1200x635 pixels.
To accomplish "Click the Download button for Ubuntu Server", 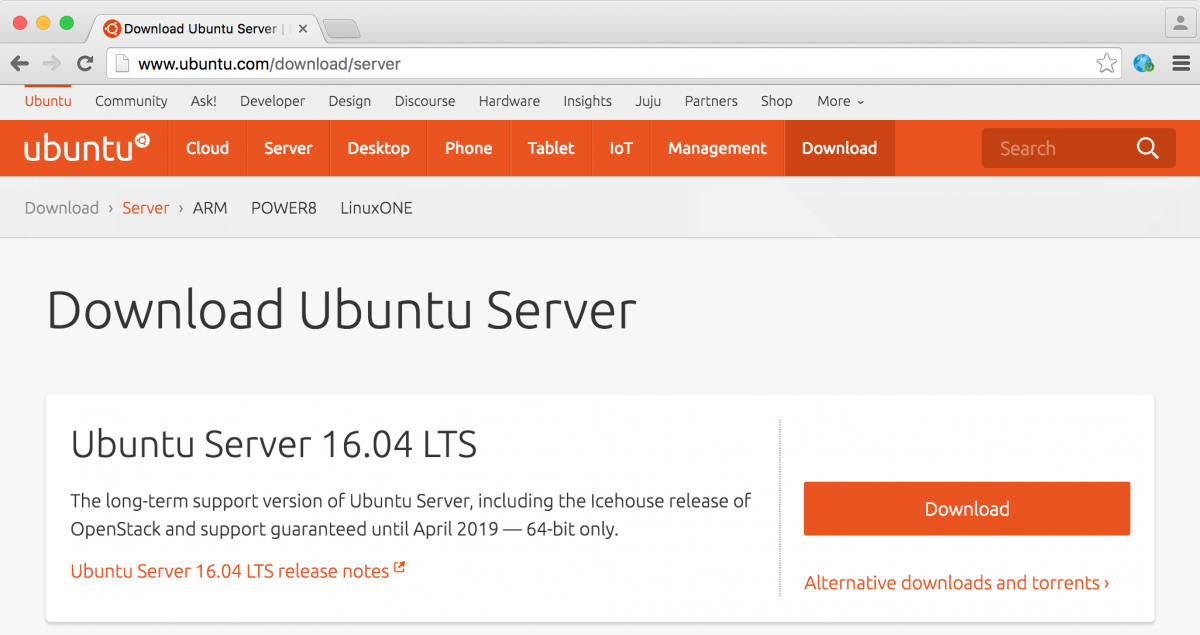I will click(966, 508).
